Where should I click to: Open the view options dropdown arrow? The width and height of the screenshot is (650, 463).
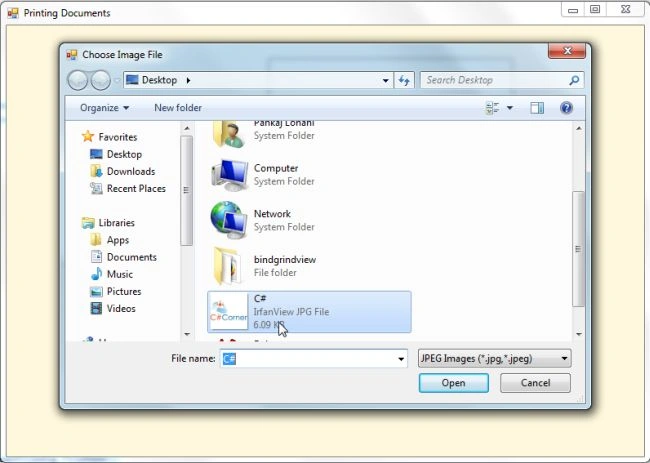coord(510,108)
